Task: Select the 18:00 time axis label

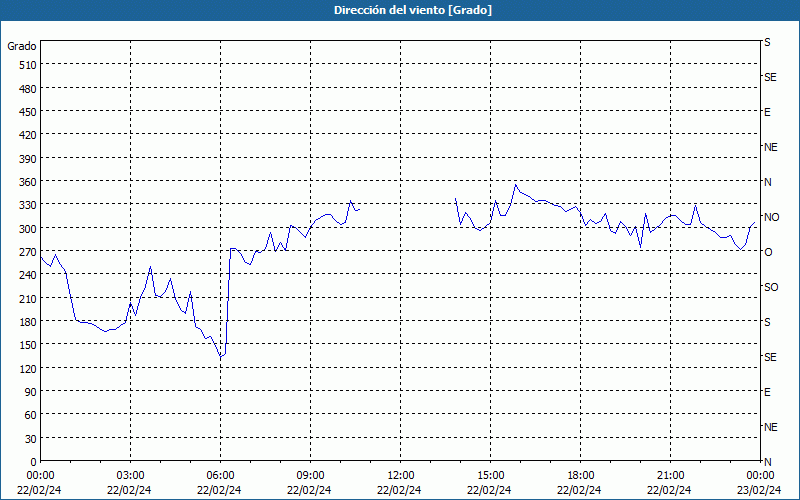Action: tap(580, 476)
